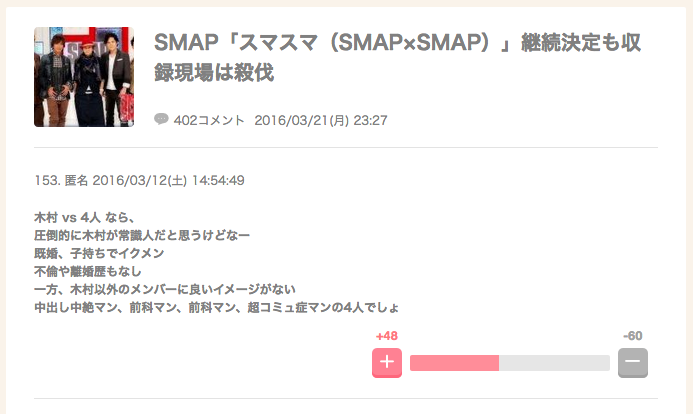Click the 匿名 commenter name
Image resolution: width=693 pixels, height=414 pixels.
pyautogui.click(x=76, y=180)
